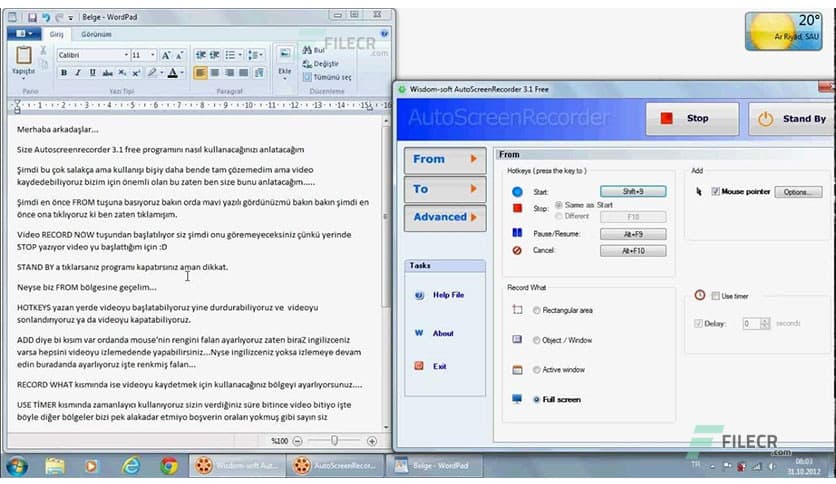Click the zoom in plus icon in WordPad

[372, 441]
